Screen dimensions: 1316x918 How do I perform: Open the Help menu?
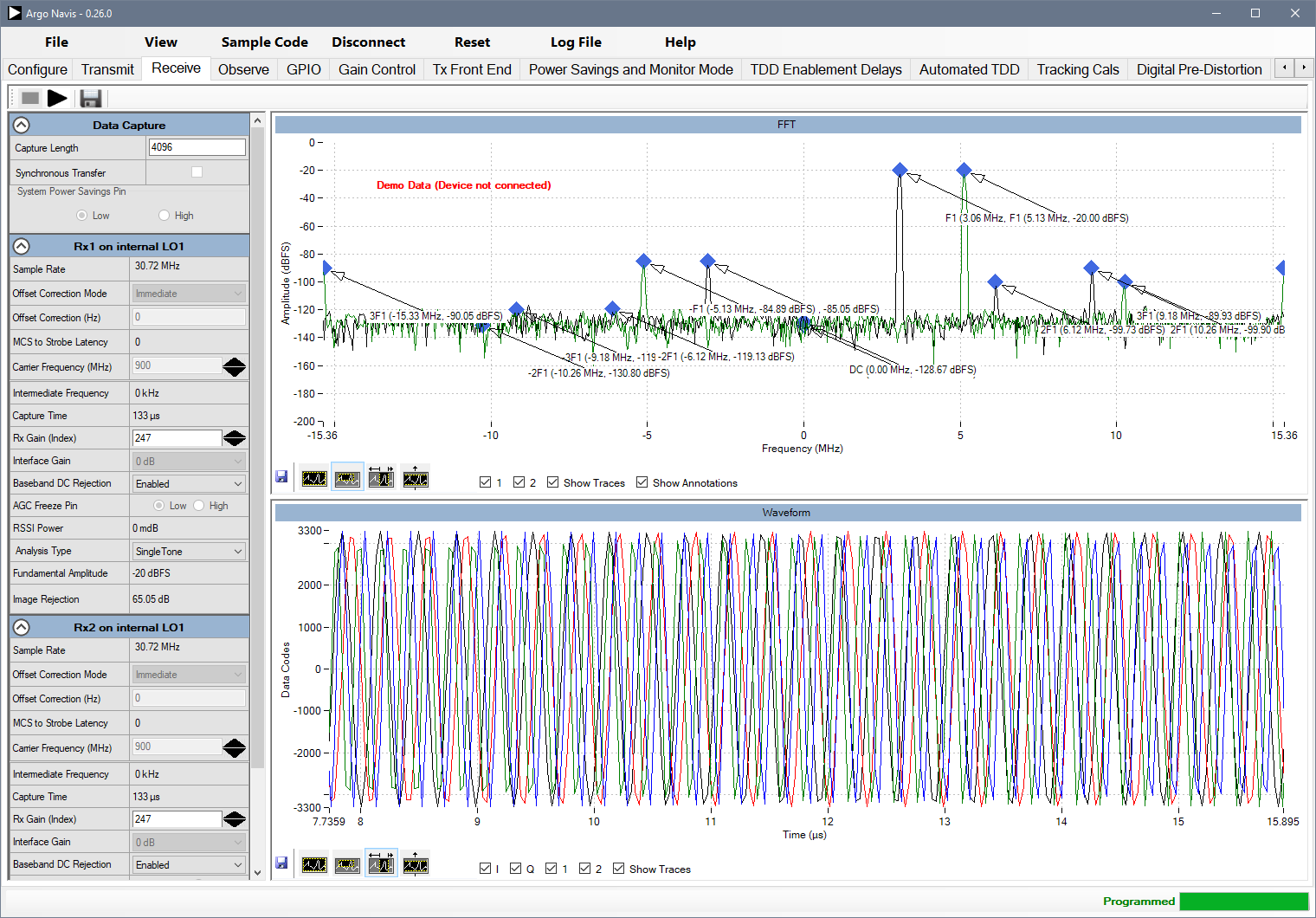(x=680, y=42)
